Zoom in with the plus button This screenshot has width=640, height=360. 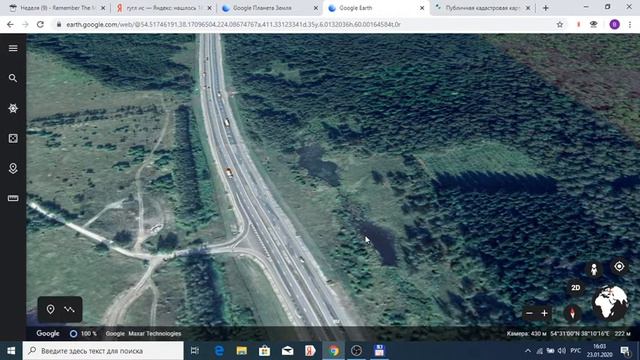click(x=544, y=313)
